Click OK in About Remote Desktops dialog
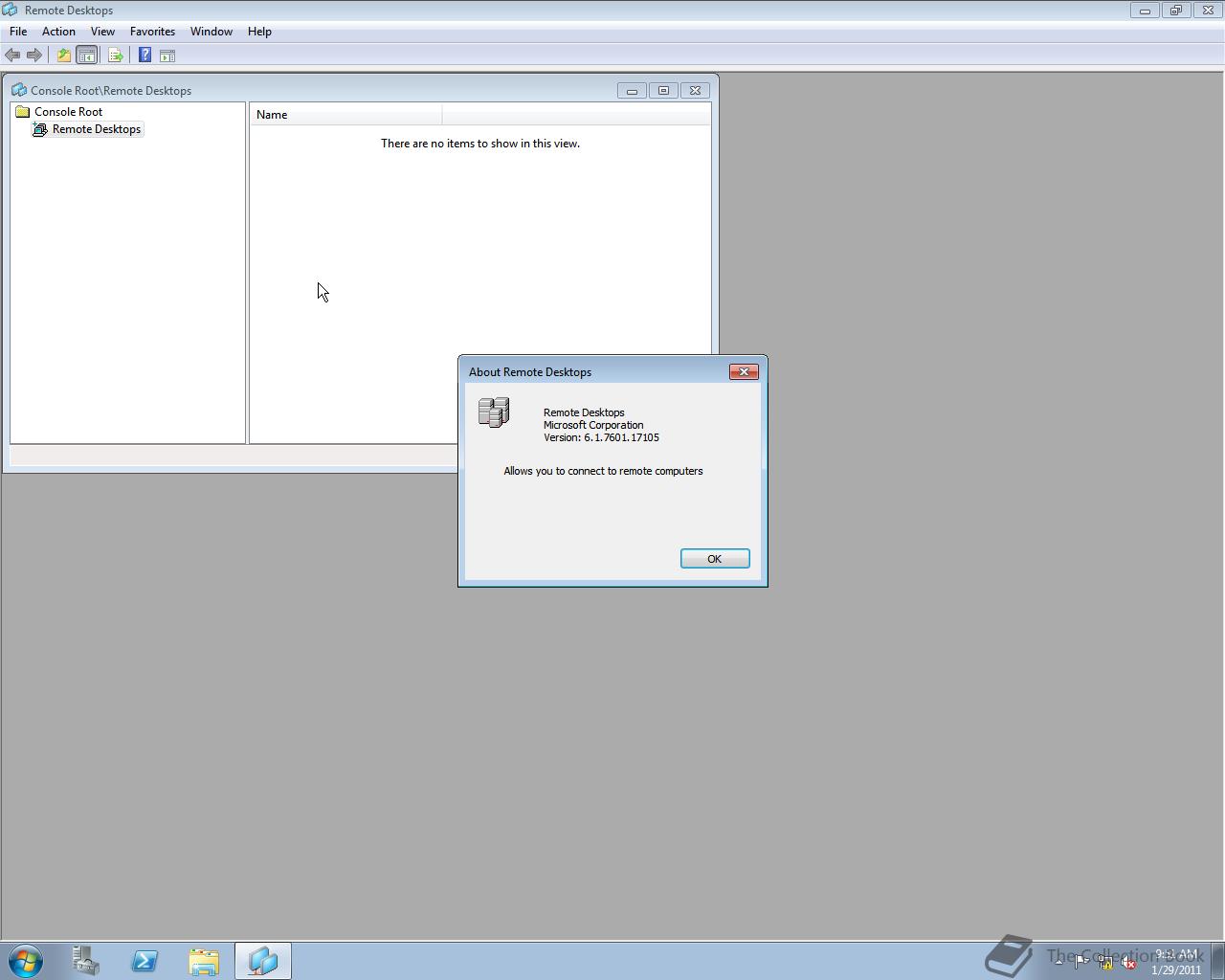The height and width of the screenshot is (980, 1225). pos(715,559)
